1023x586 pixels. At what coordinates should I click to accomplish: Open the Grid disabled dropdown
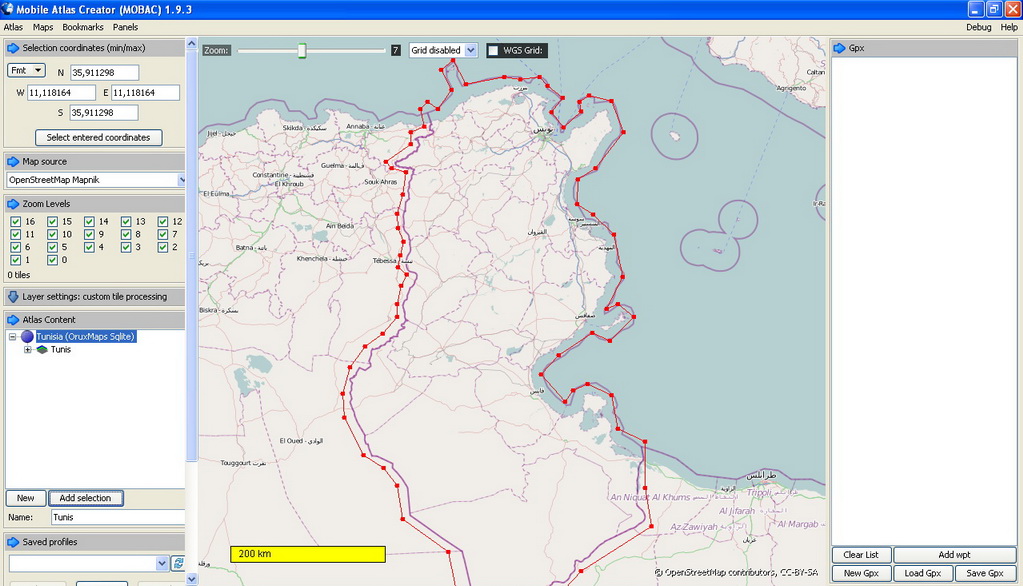tap(440, 49)
